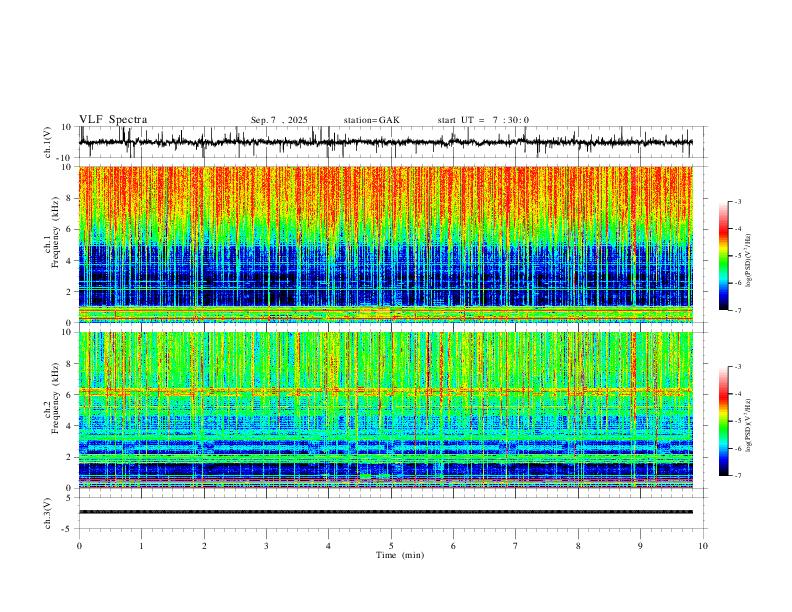Click the ch.3 black trace line
This screenshot has height=612, width=792.
pos(386,512)
